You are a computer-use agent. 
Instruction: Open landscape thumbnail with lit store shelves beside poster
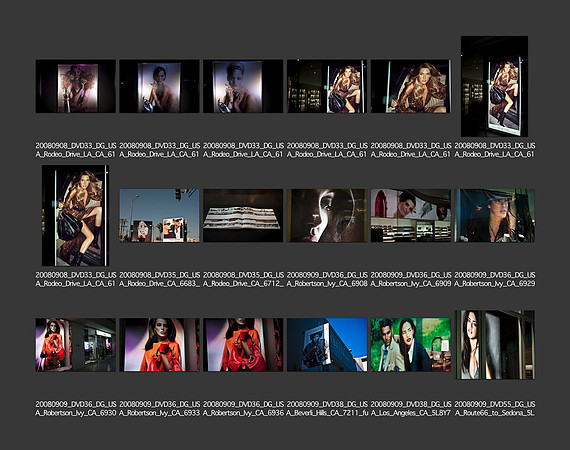pyautogui.click(x=327, y=86)
